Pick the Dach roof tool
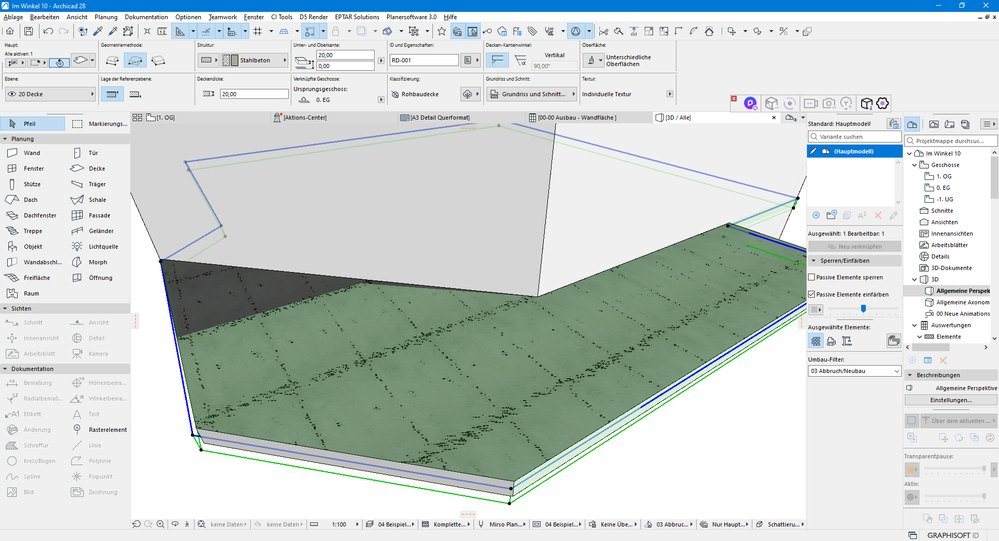This screenshot has height=541, width=999. [30, 200]
